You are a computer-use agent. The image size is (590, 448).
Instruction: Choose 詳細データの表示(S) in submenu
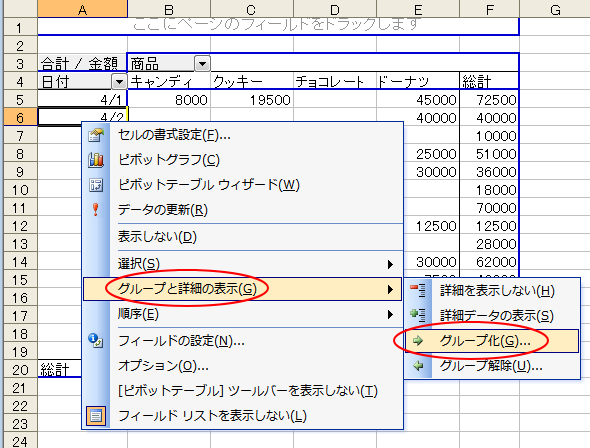[x=492, y=315]
